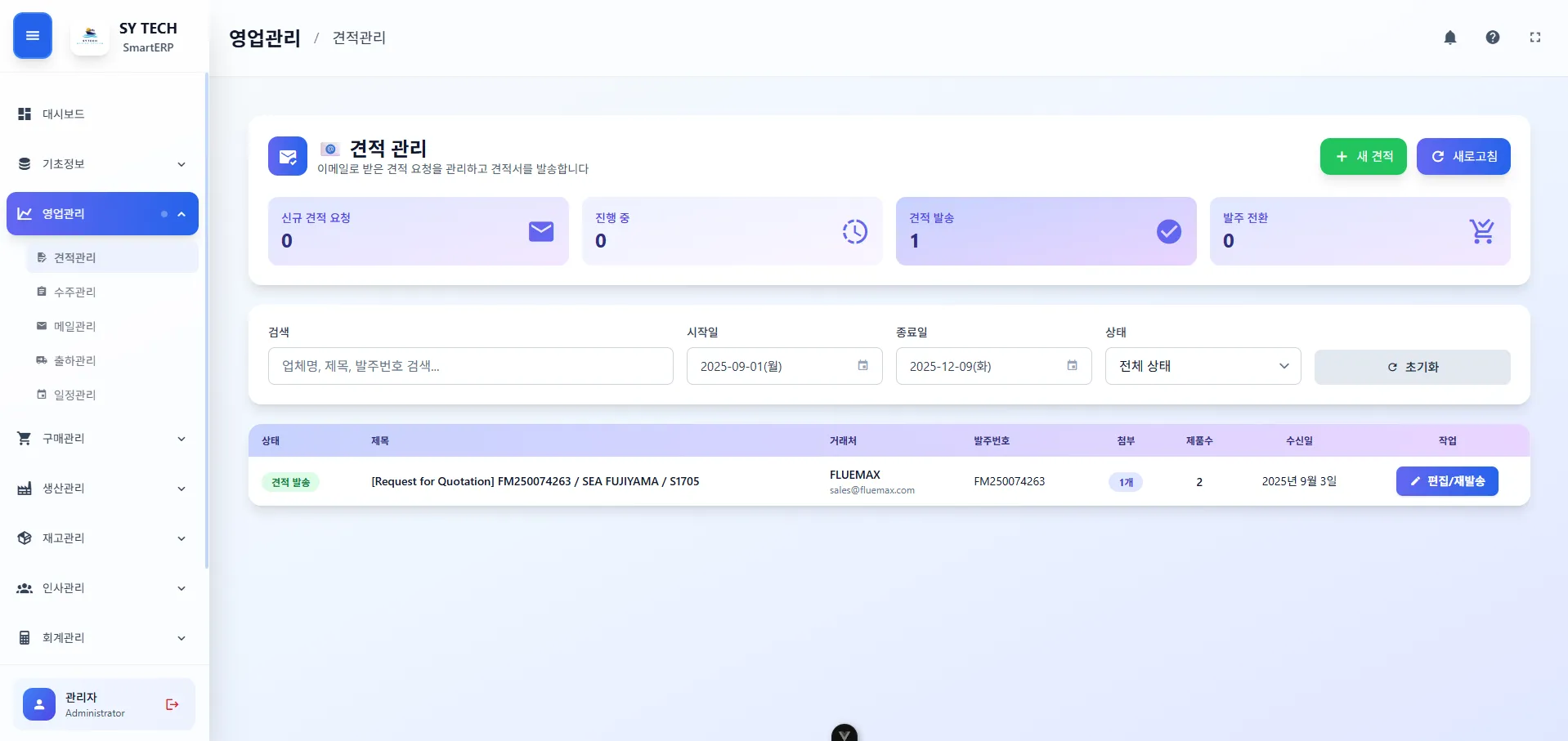The image size is (1568, 741).
Task: Collapse the 영업관리 menu chevron
Action: pyautogui.click(x=181, y=214)
